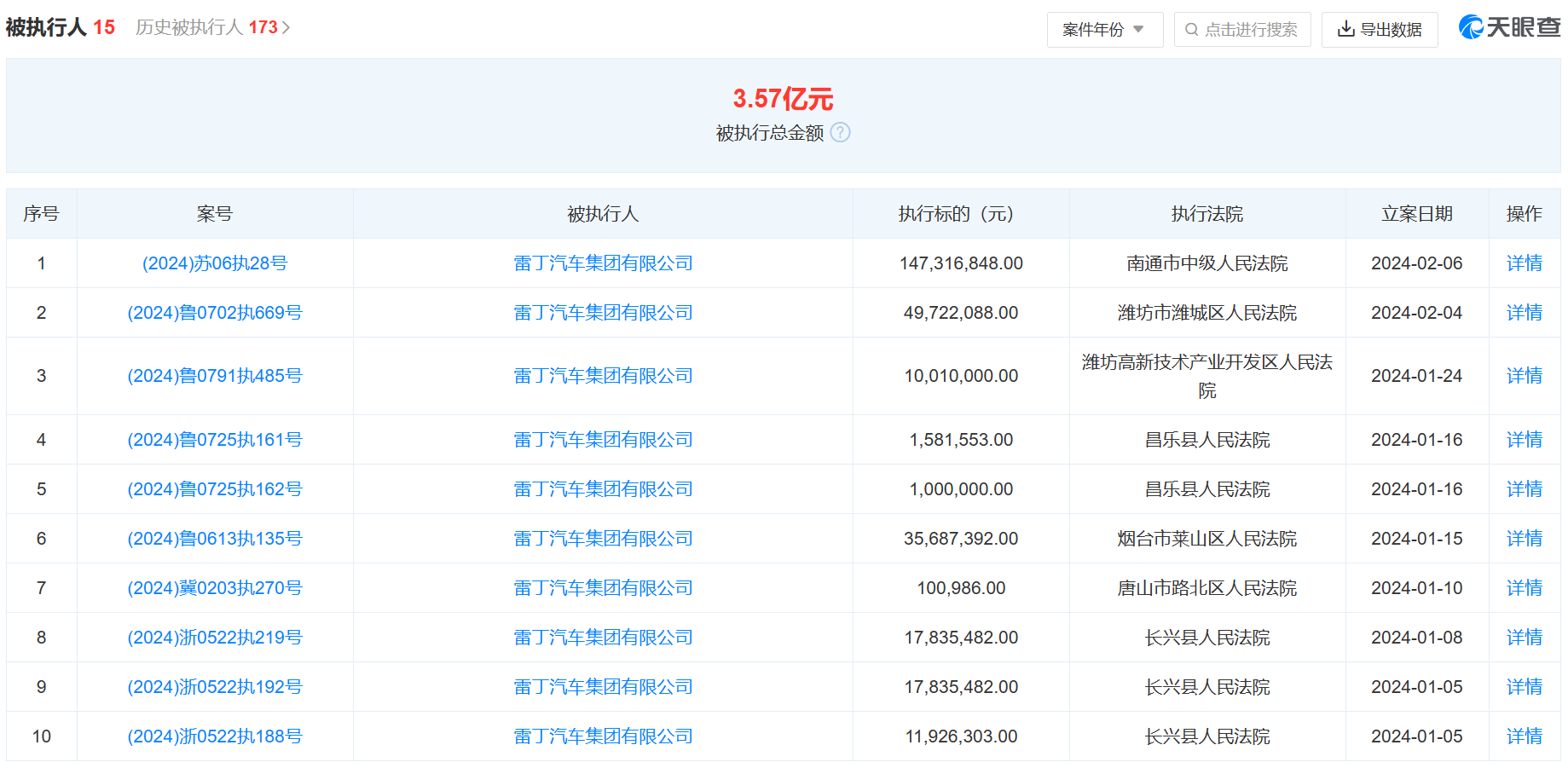Open case (2024)鲁0725执161号
The height and width of the screenshot is (768, 1568).
pyautogui.click(x=215, y=440)
